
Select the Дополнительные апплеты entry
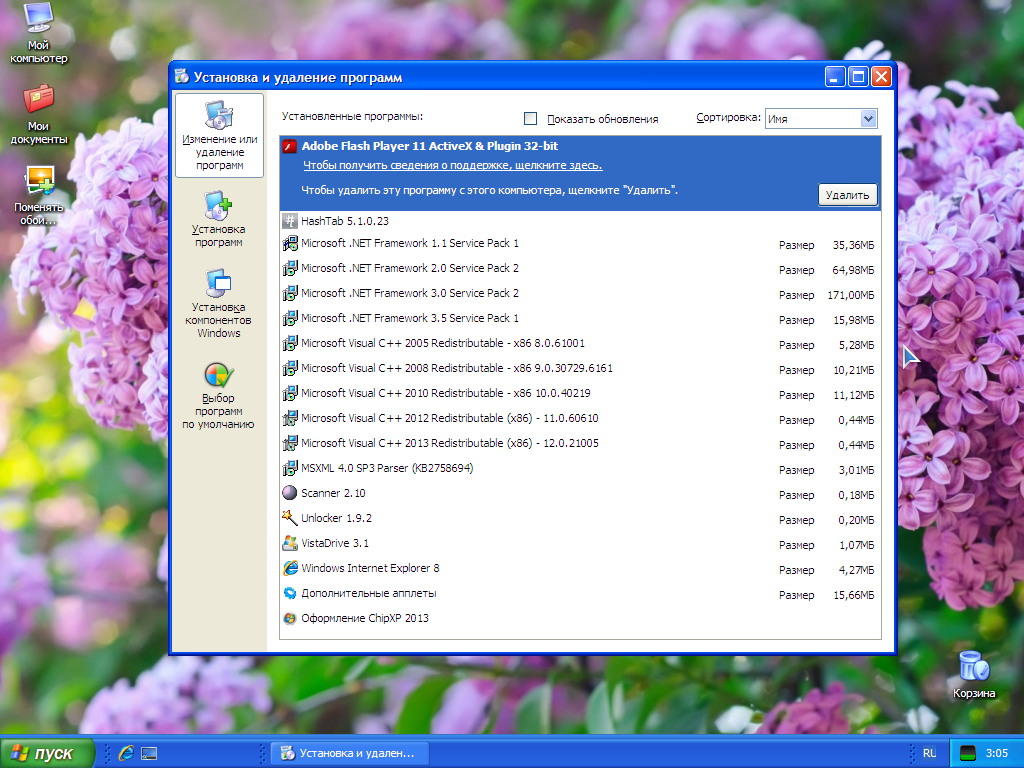coord(581,593)
